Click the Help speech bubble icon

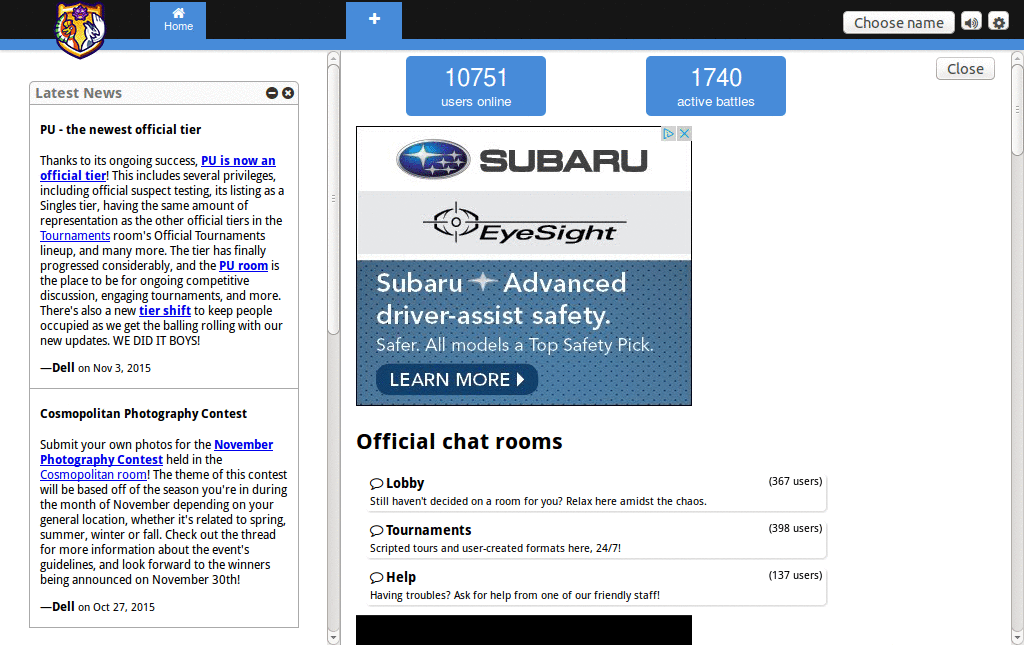click(376, 578)
